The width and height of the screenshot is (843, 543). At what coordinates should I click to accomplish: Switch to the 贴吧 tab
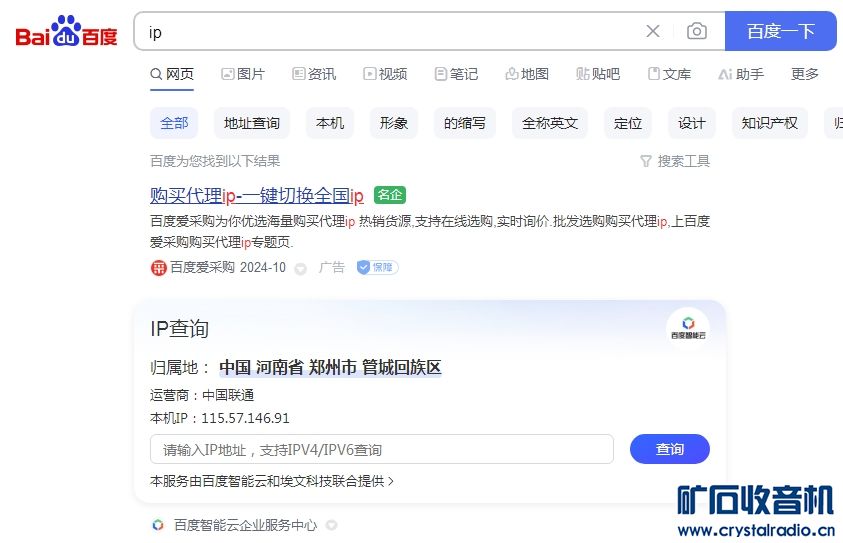point(598,74)
